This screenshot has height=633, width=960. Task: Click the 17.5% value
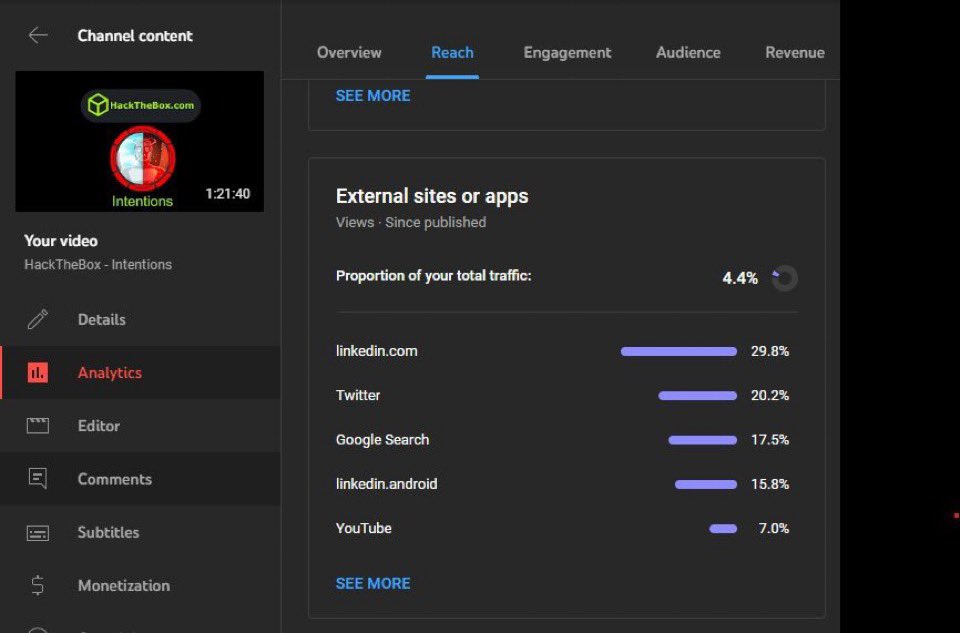[x=770, y=440]
